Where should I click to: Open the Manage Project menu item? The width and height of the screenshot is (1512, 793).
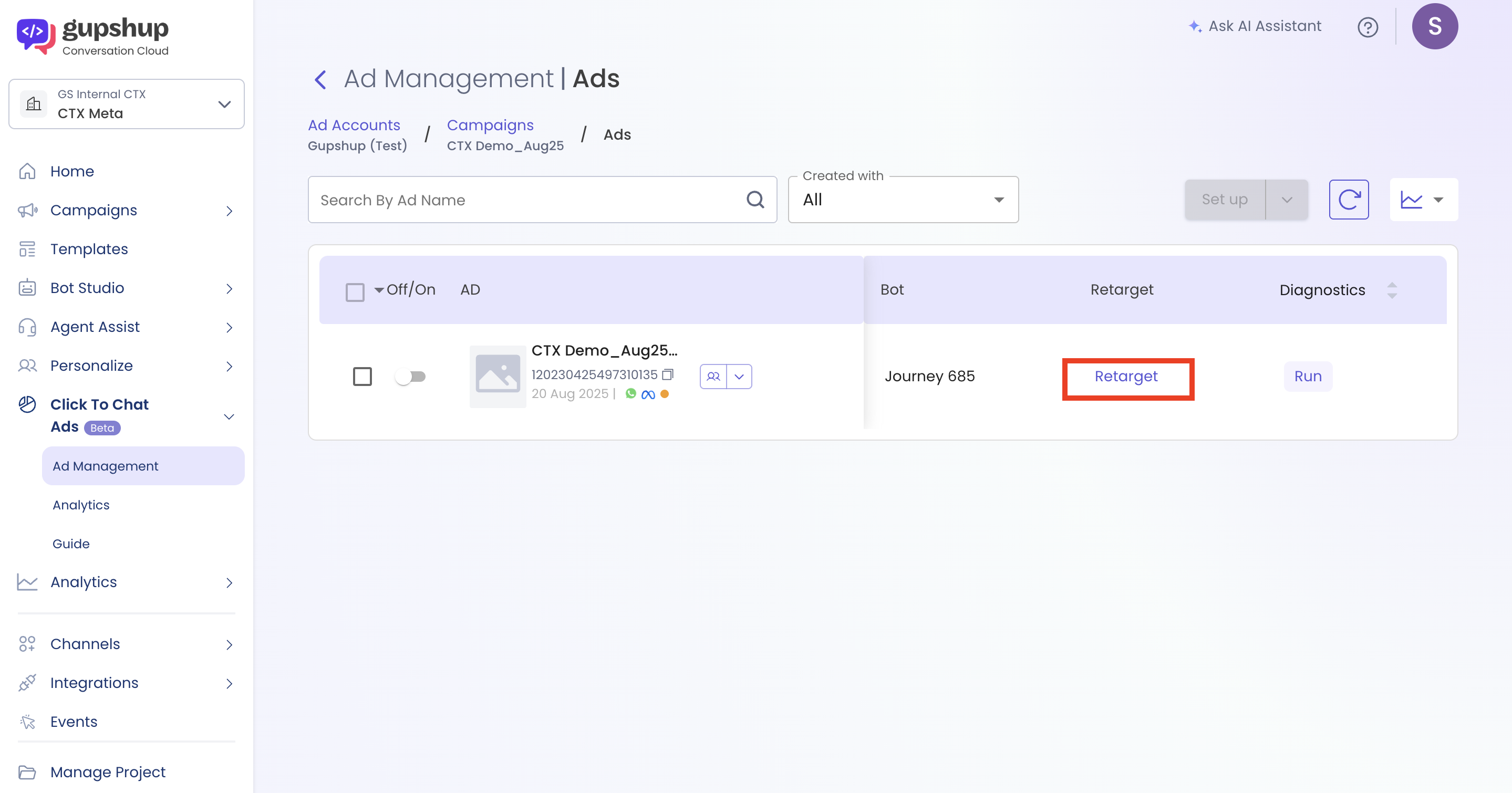(108, 773)
